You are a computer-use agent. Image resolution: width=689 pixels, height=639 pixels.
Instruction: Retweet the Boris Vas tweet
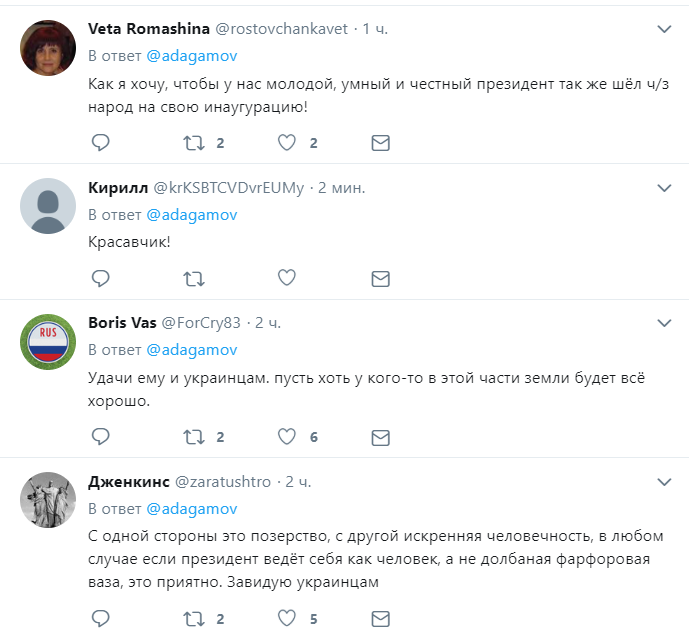194,437
